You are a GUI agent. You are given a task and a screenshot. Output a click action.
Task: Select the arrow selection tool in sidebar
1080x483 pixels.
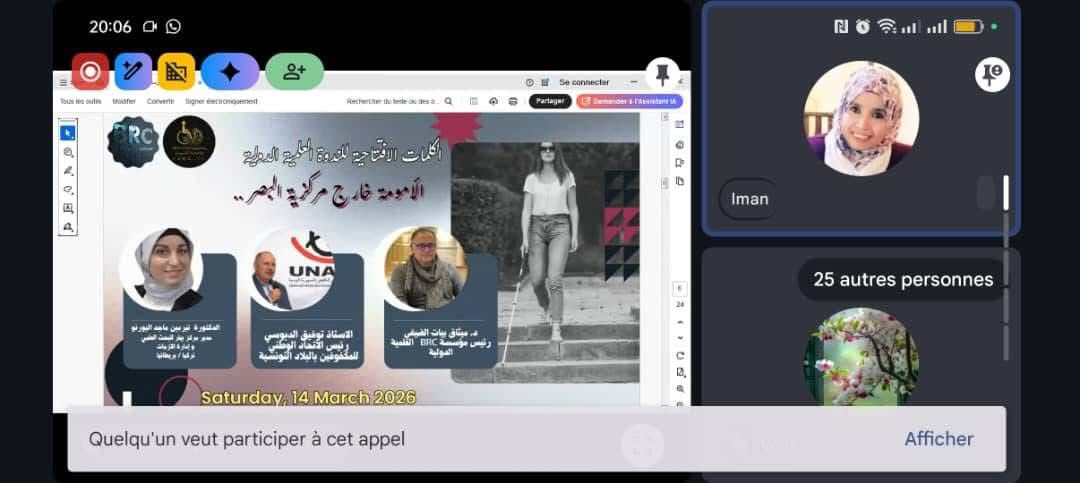(68, 133)
